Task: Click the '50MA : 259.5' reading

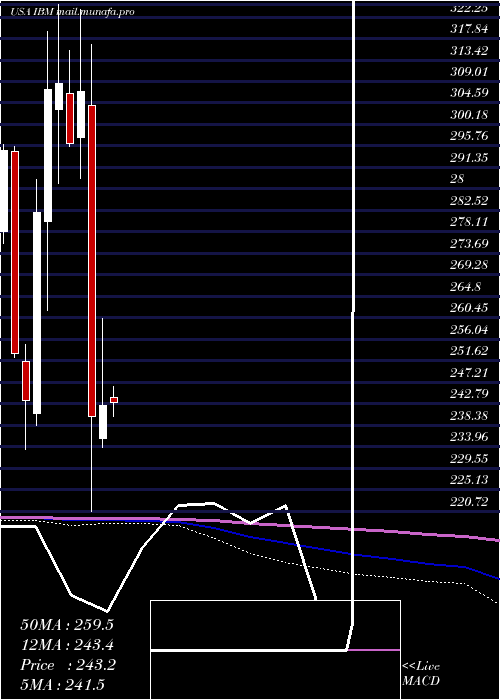Action: [67, 625]
